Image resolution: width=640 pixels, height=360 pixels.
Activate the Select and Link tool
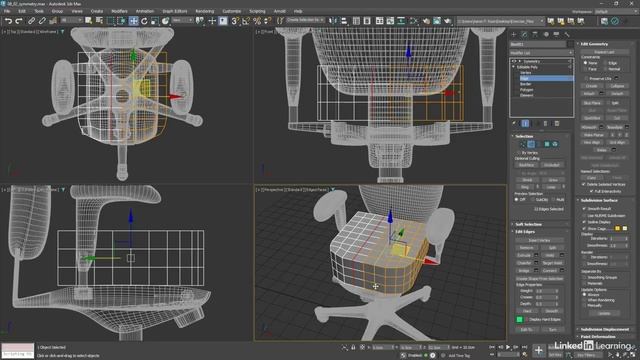click(x=31, y=21)
